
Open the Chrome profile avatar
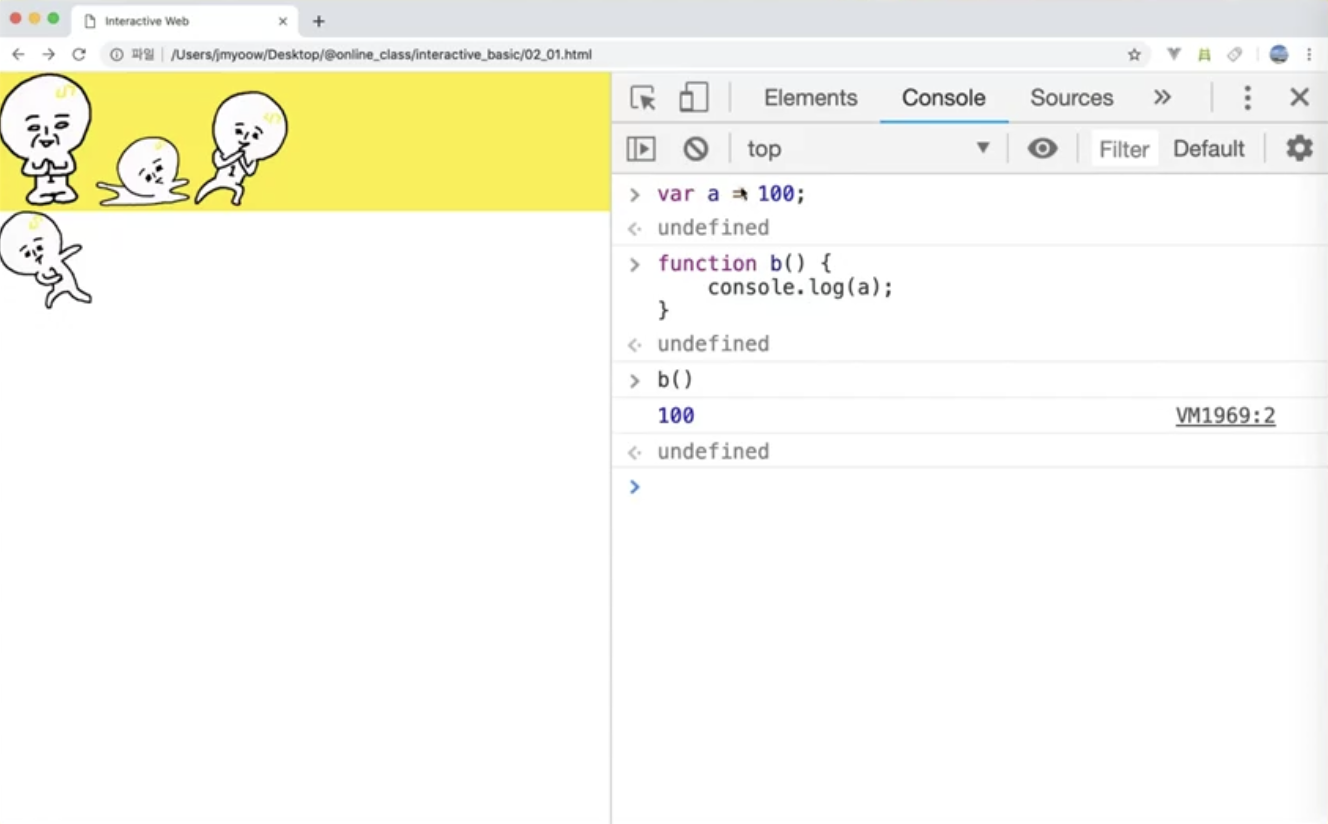tap(1279, 54)
